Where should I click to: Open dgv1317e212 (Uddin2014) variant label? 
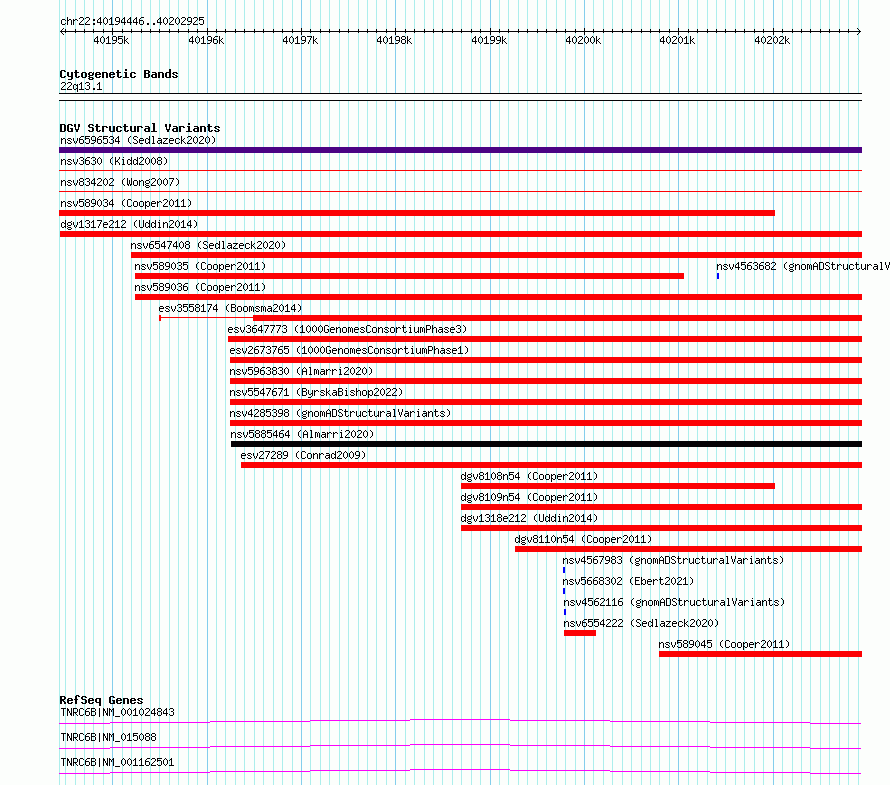(129, 224)
